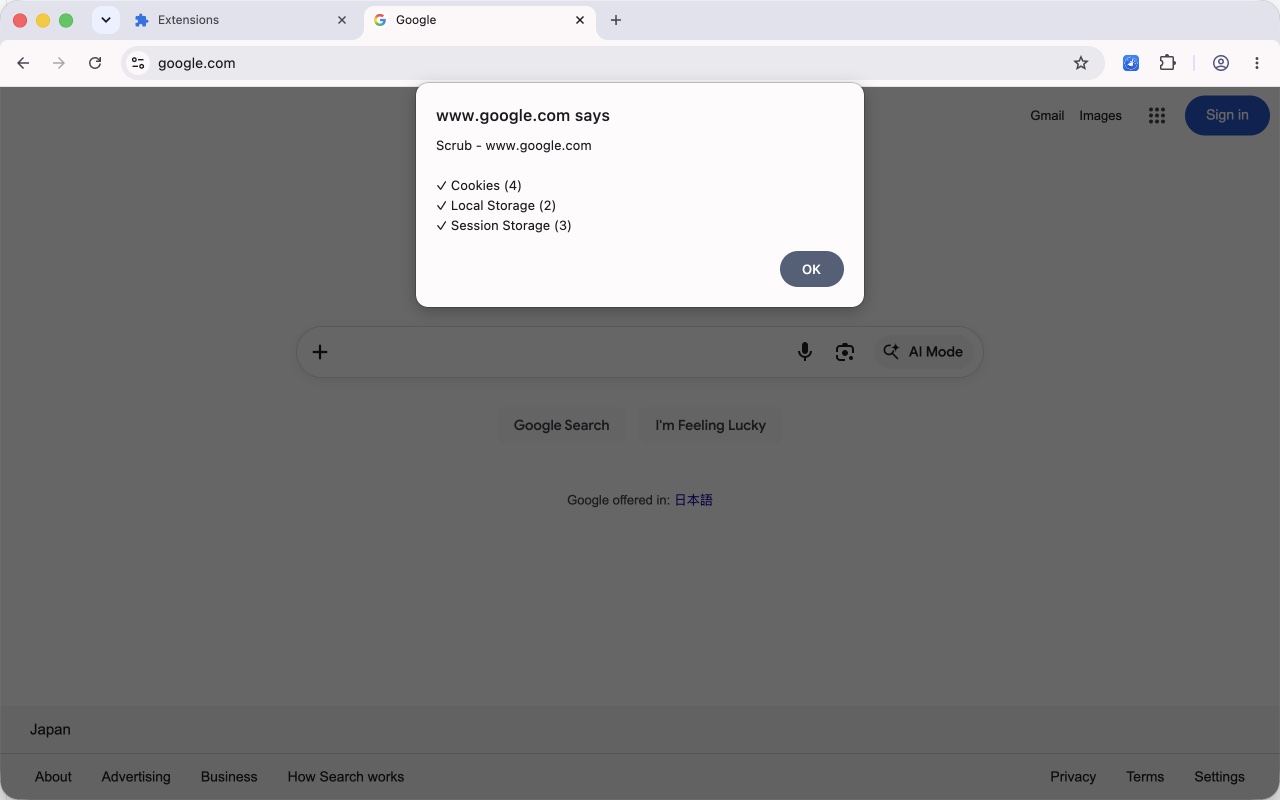Open Chrome's three-dot menu
The image size is (1280, 800).
[1257, 63]
